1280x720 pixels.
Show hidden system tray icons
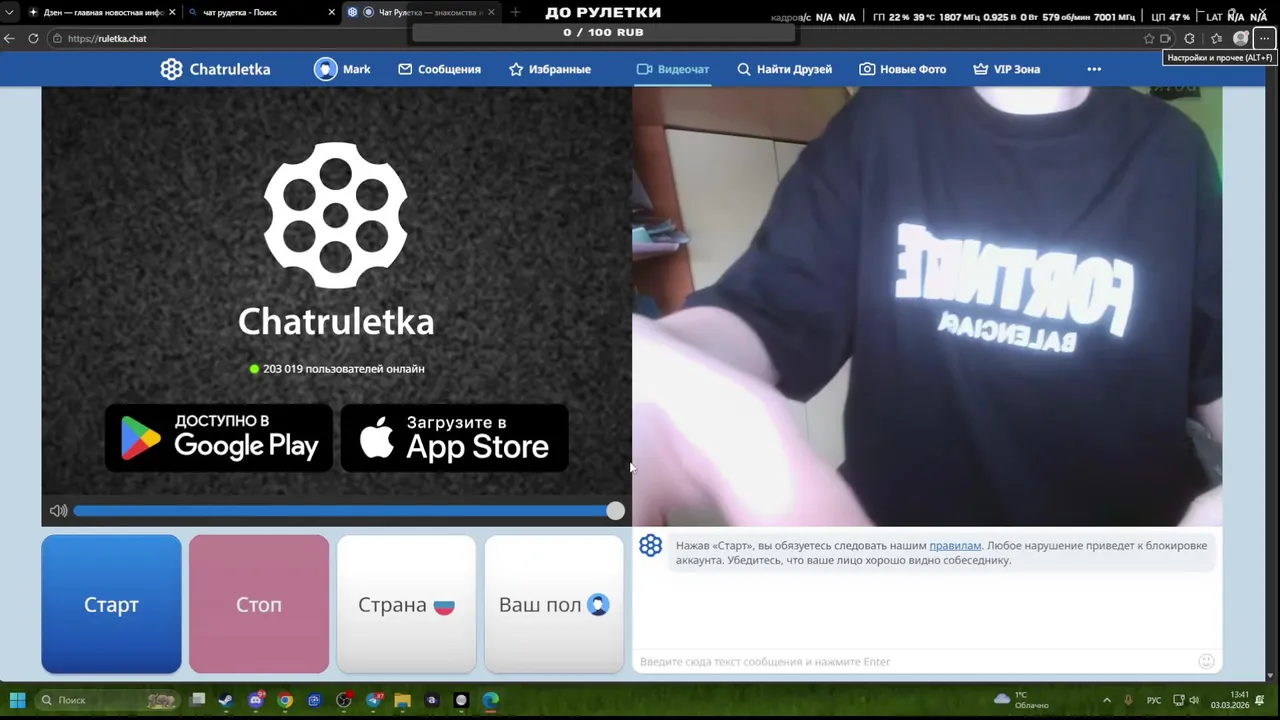click(1106, 700)
